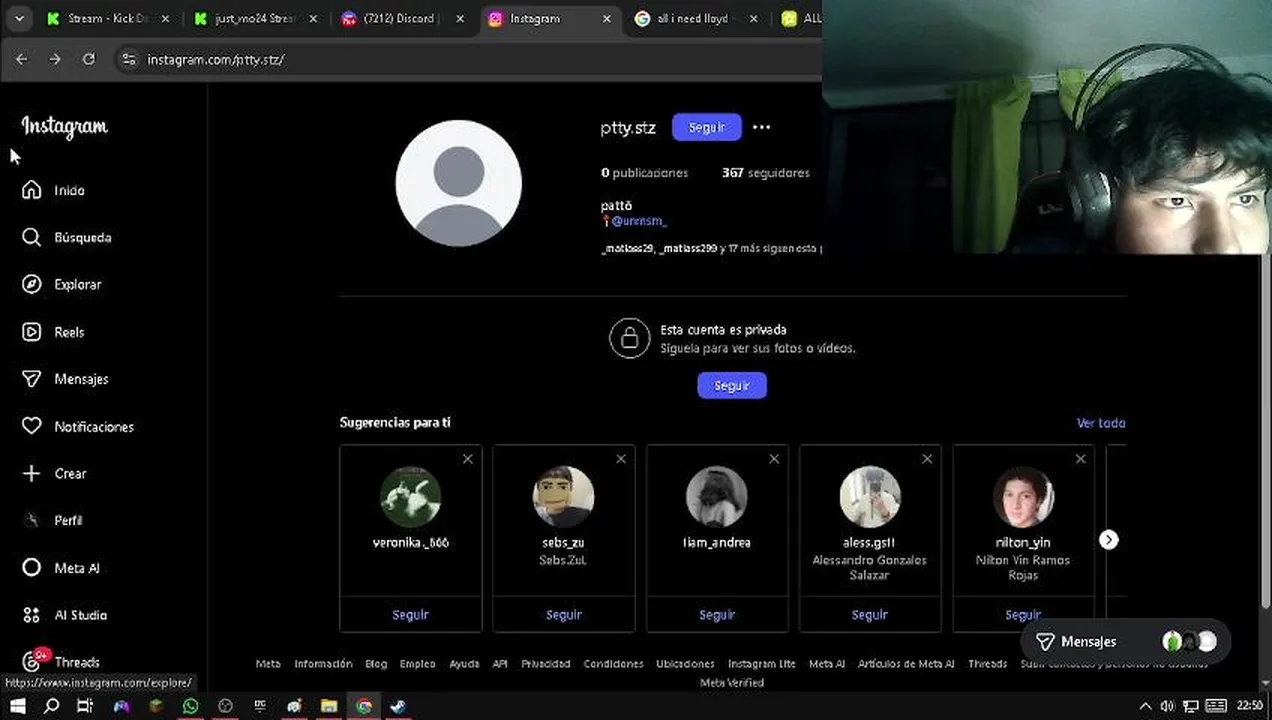1272x720 pixels.
Task: Dismiss veronika._666 suggestion card
Action: tap(468, 459)
